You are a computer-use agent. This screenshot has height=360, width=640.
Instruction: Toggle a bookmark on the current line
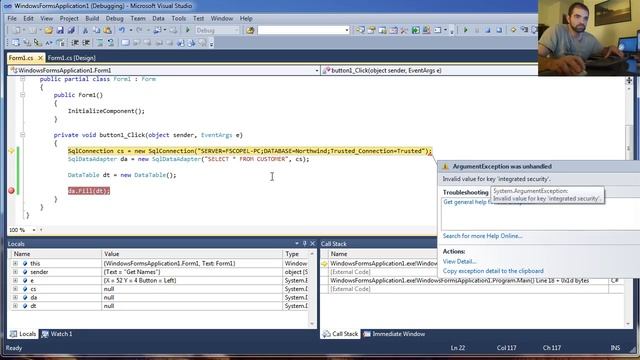(x=125, y=42)
